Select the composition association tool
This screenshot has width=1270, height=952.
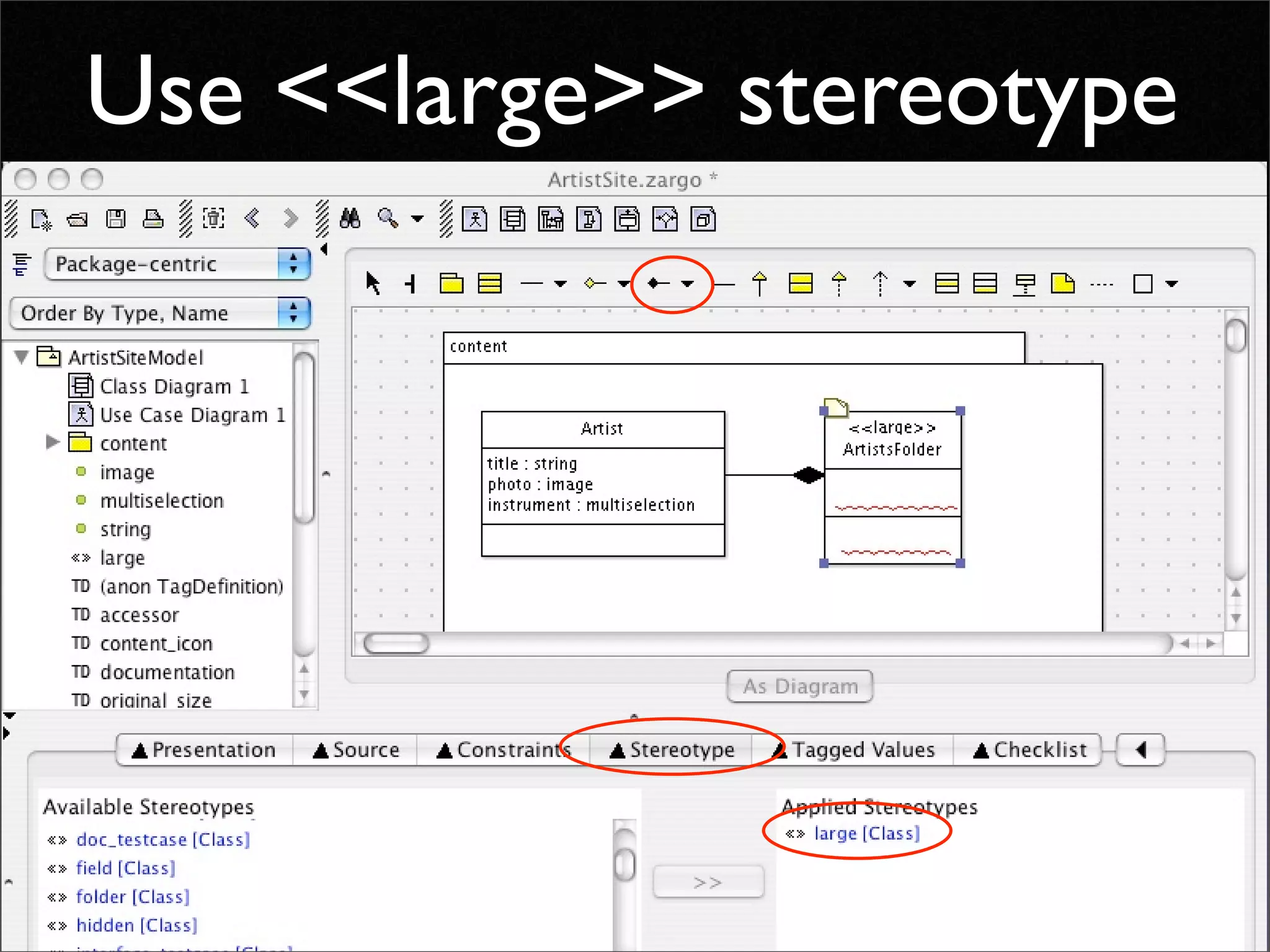(x=659, y=284)
